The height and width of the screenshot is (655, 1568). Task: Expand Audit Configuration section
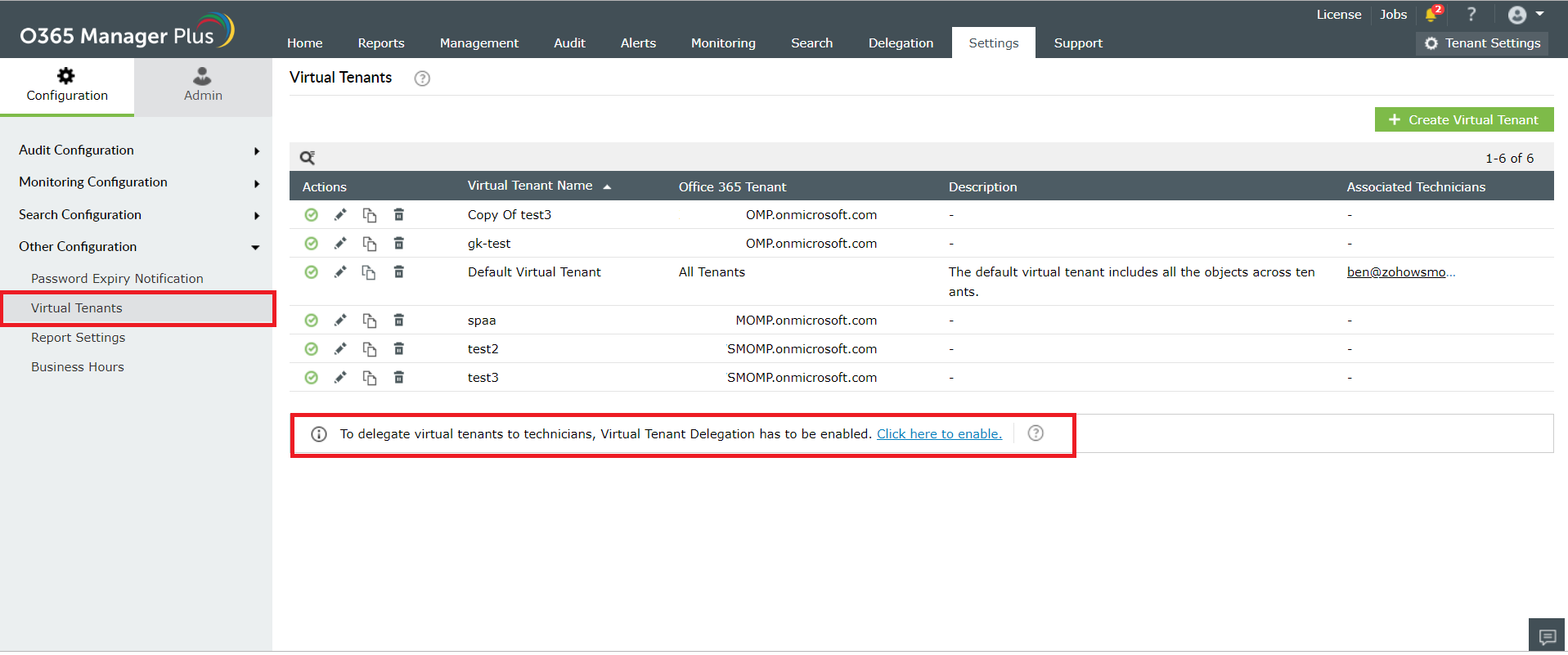139,150
